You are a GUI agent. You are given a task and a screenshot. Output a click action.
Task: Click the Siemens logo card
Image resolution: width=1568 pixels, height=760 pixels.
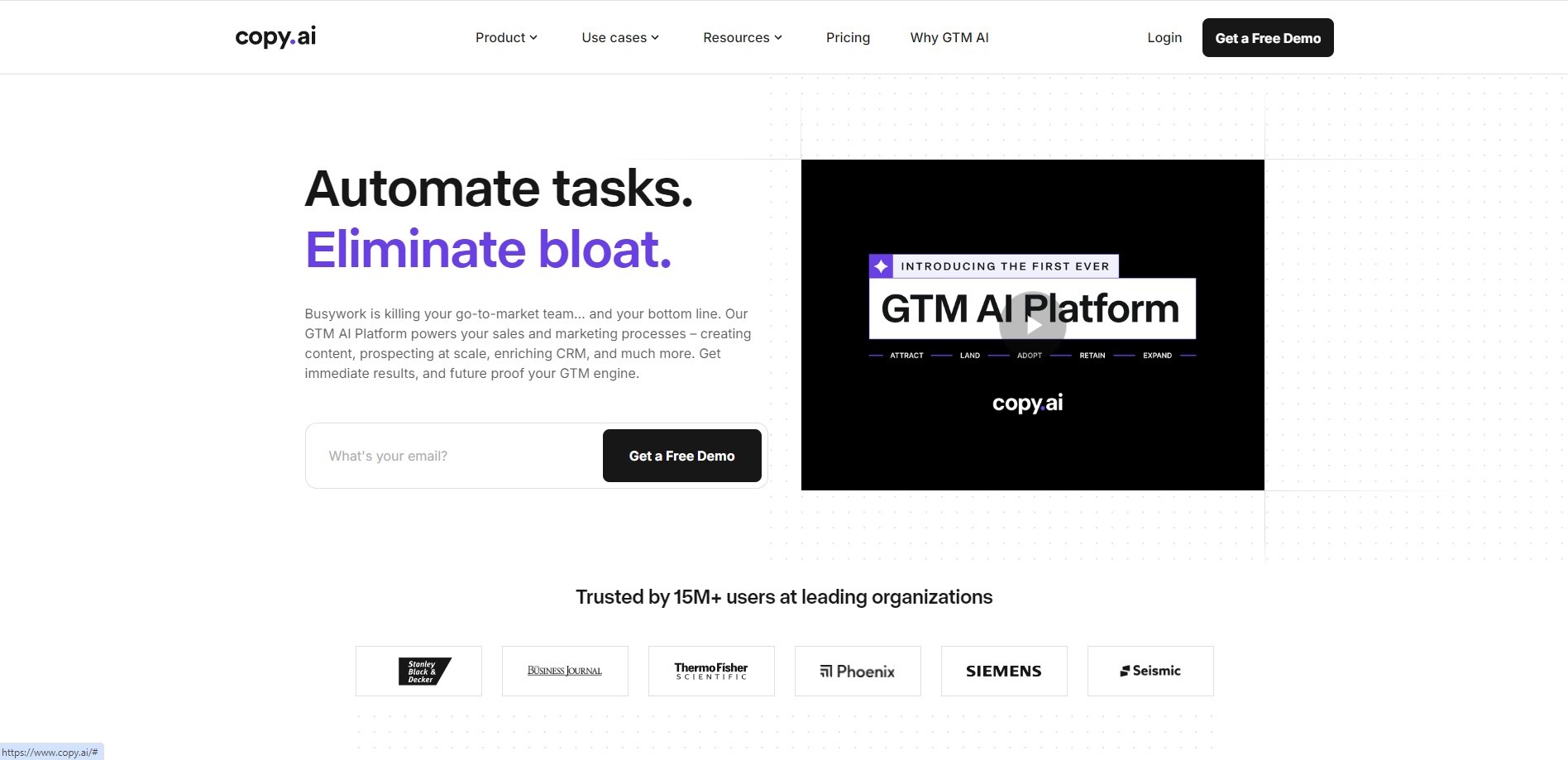point(1004,671)
